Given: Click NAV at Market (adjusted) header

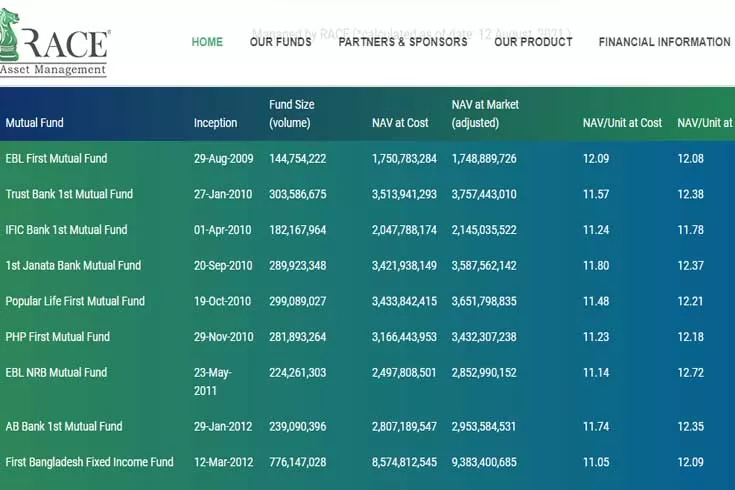Looking at the screenshot, I should 485,113.
